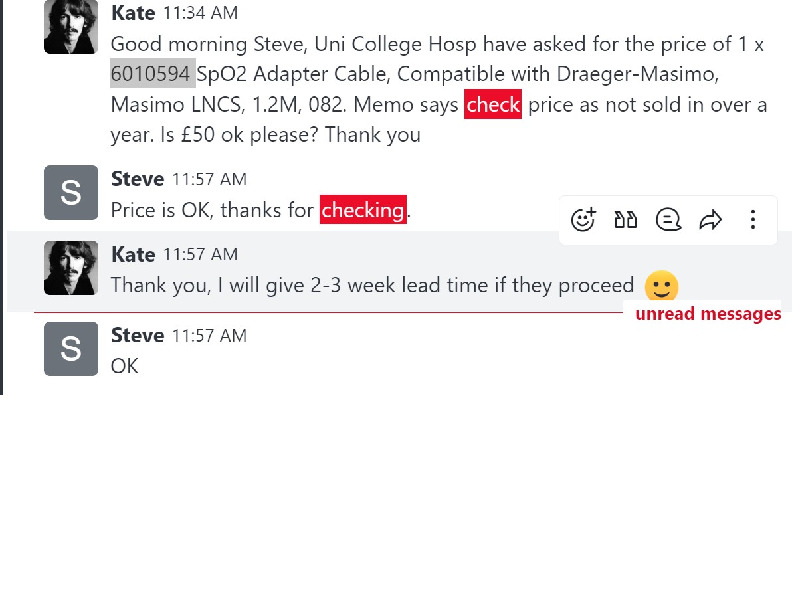Image resolution: width=792 pixels, height=612 pixels.
Task: Click the add reaction emoji icon
Action: (x=583, y=220)
